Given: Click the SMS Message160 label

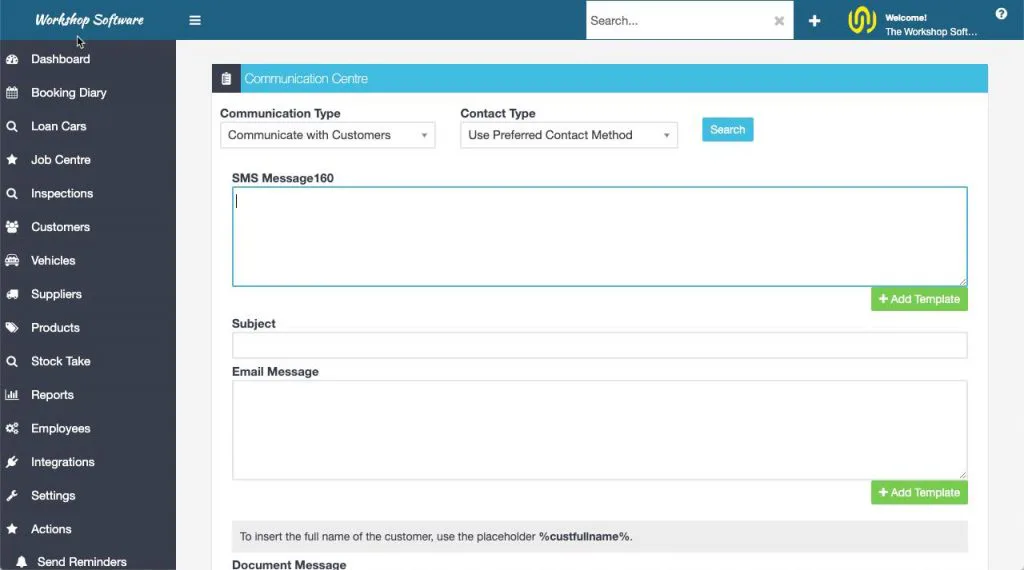Looking at the screenshot, I should pos(283,178).
